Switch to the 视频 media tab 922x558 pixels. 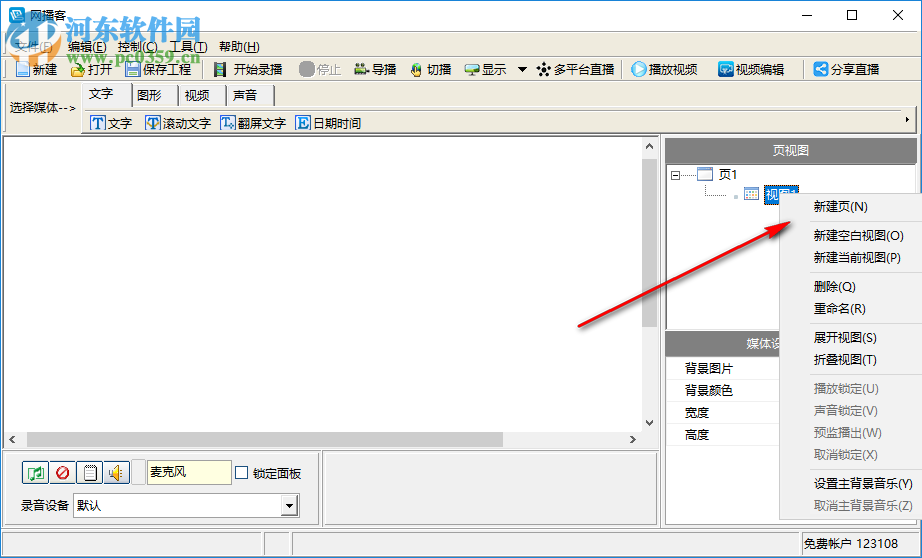point(202,95)
